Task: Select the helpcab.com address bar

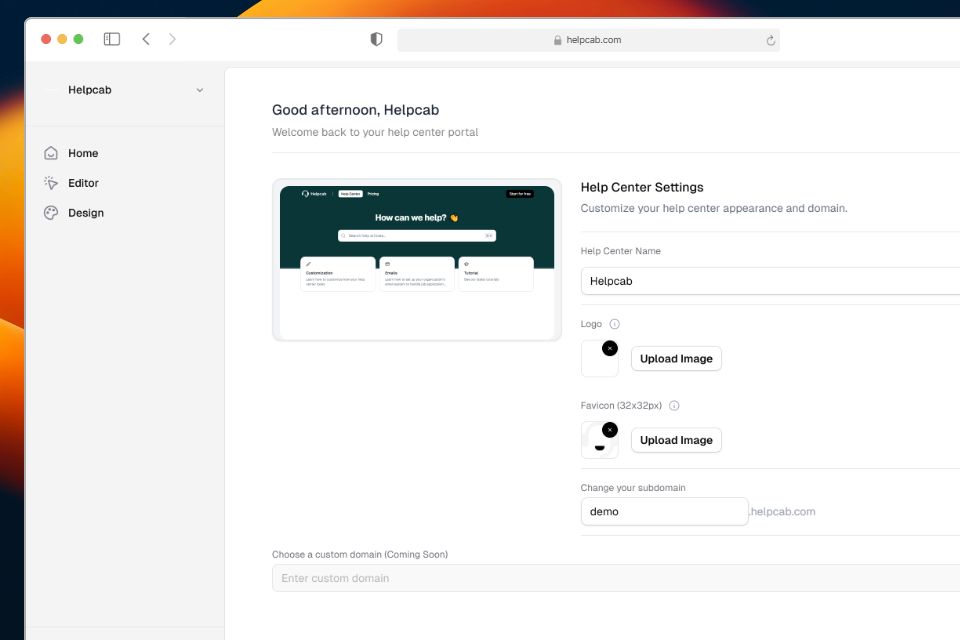Action: 588,40
